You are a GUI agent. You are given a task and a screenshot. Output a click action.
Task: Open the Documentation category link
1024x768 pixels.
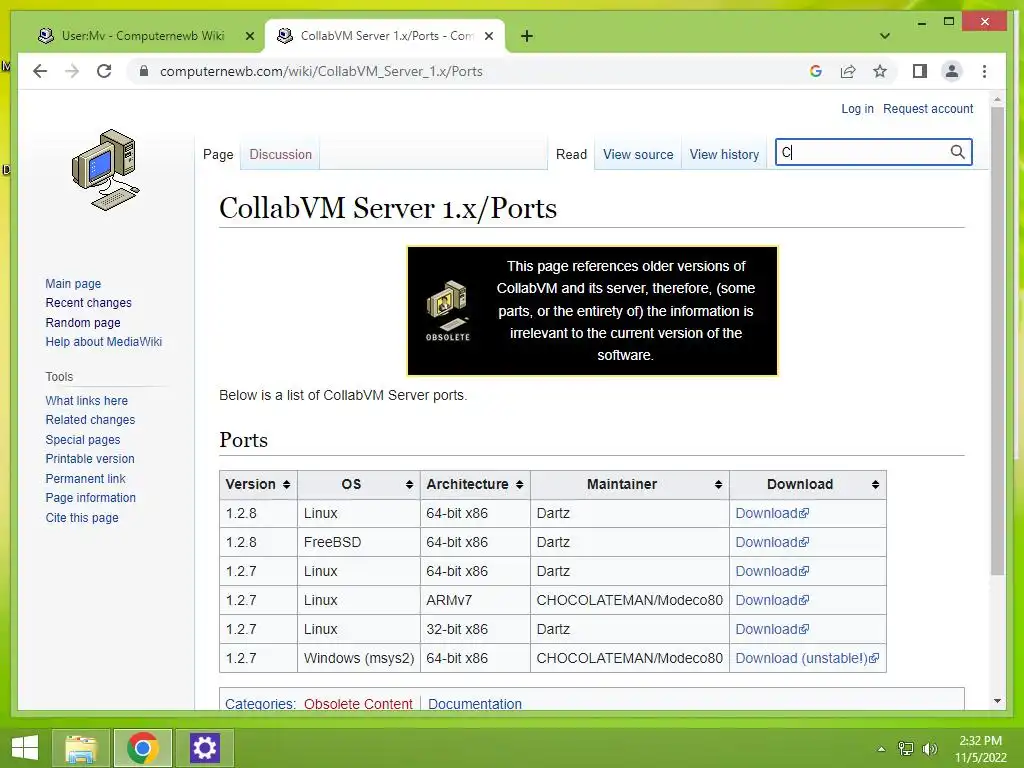[475, 703]
